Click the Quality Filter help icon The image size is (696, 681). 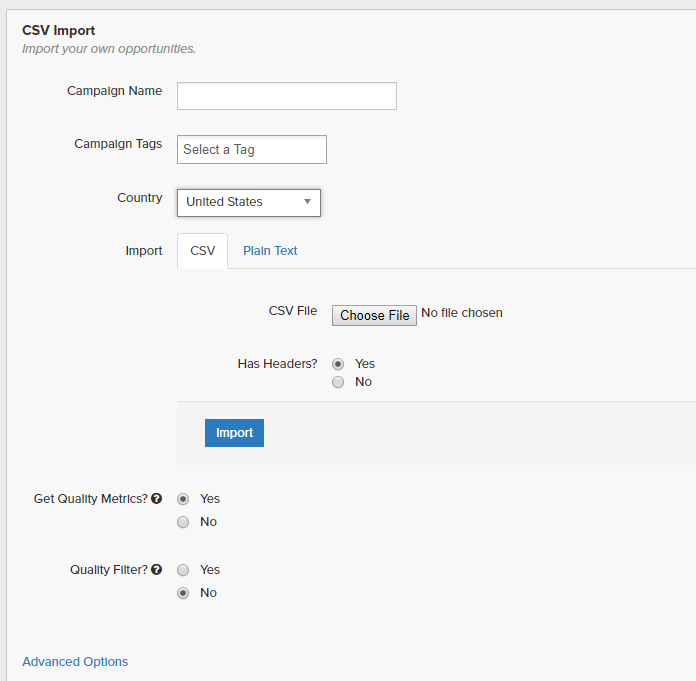point(157,570)
